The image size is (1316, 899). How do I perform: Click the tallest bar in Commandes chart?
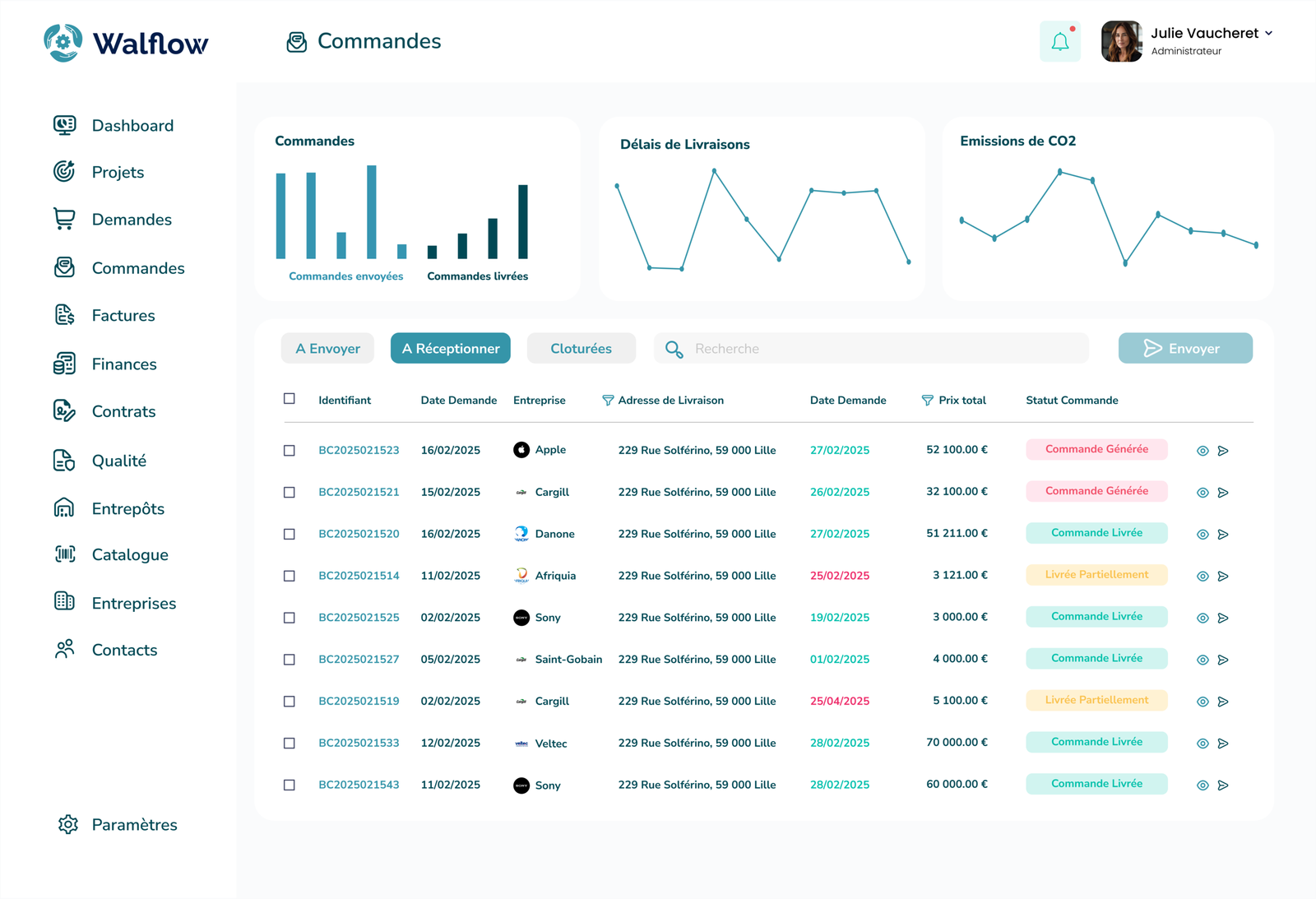[372, 212]
